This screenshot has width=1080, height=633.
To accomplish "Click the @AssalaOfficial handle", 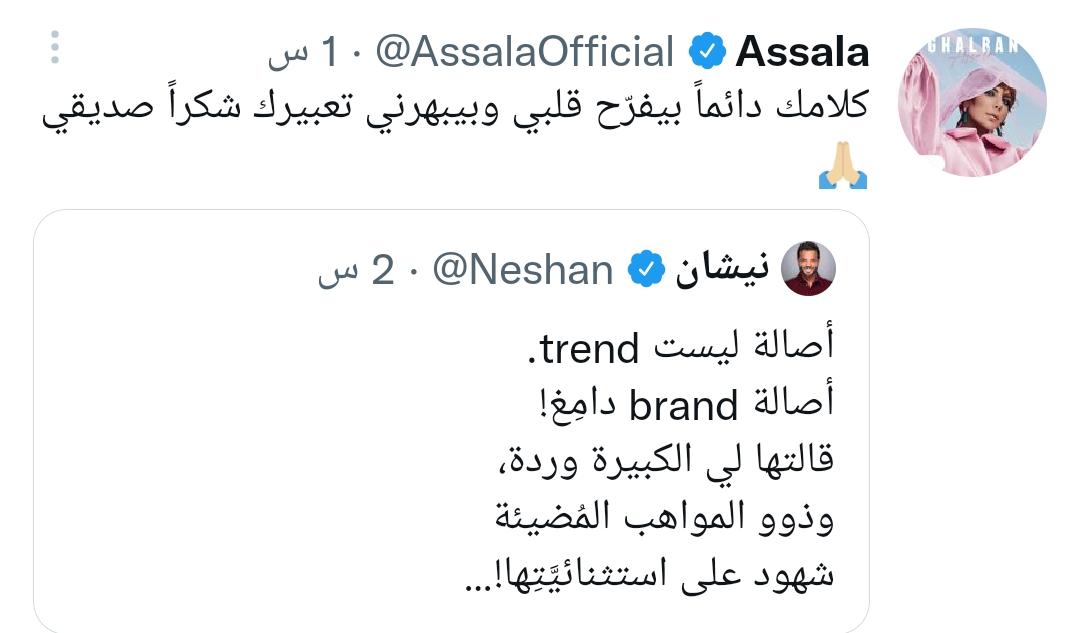I will (524, 52).
